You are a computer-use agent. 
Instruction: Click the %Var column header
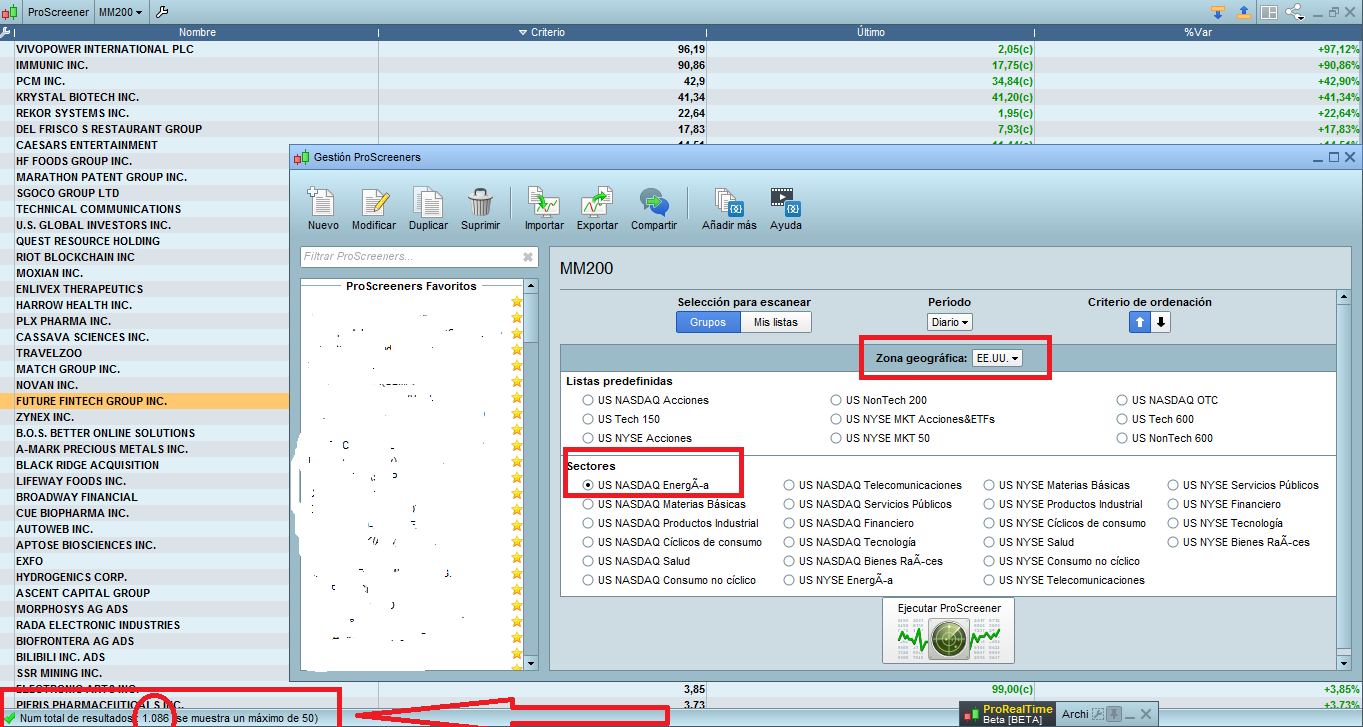pyautogui.click(x=1198, y=33)
